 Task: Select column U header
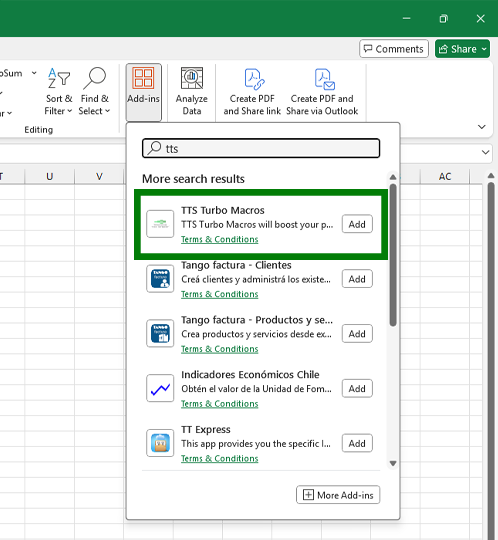click(x=50, y=176)
